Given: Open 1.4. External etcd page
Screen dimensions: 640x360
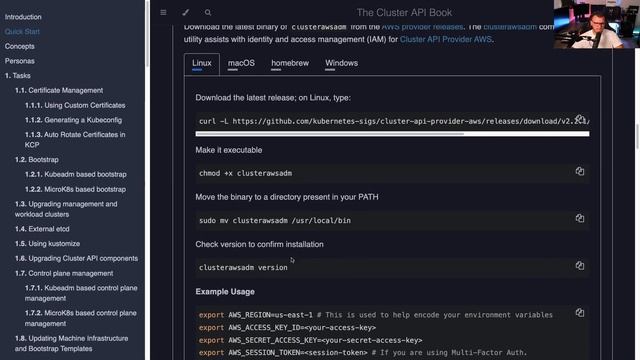Looking at the screenshot, I should [x=42, y=229].
